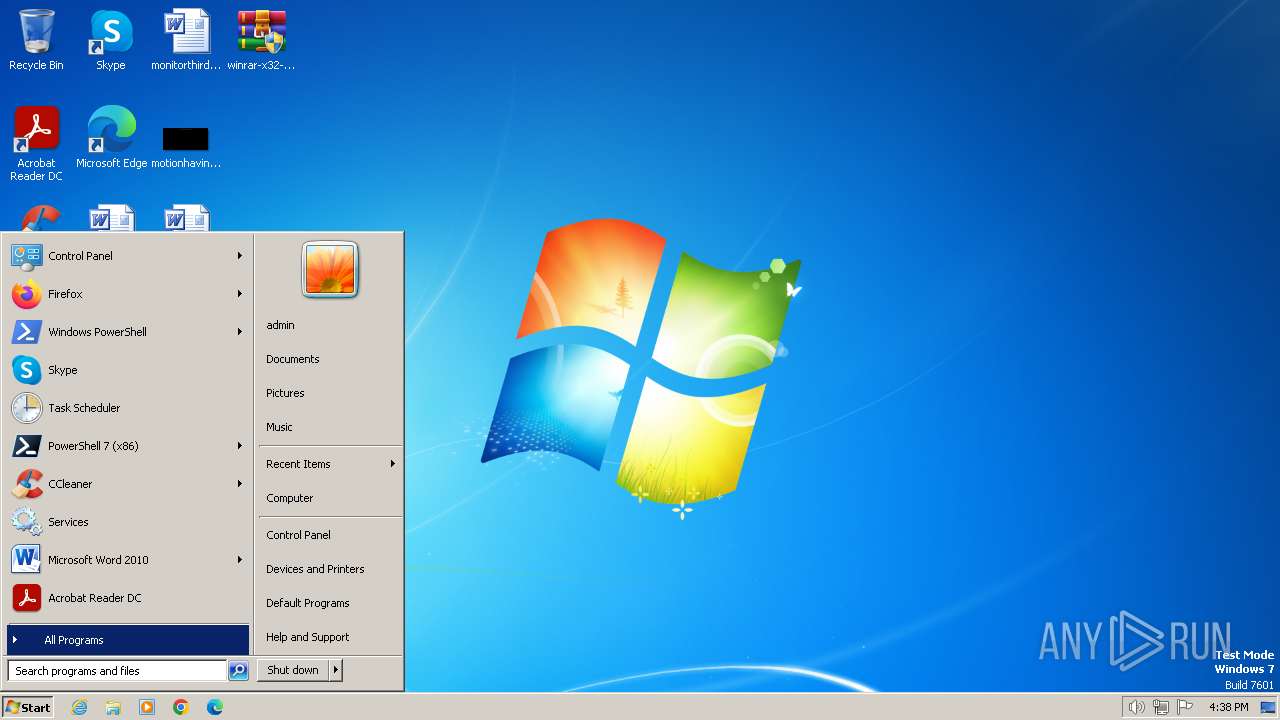The image size is (1280, 720).
Task: Select the monitorthird Word document icon
Action: (186, 40)
